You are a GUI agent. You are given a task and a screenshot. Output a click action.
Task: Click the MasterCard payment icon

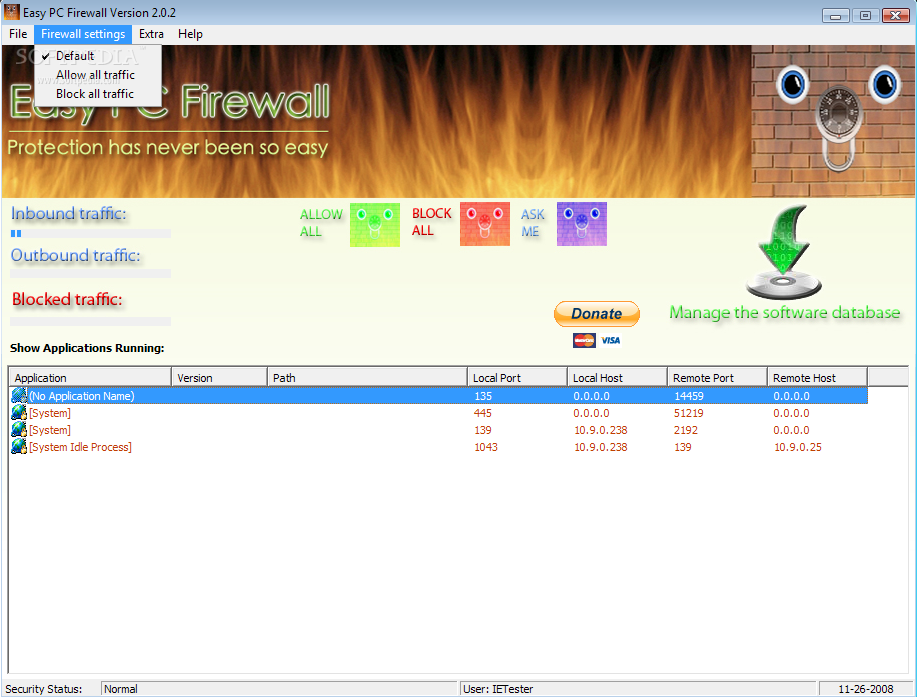(x=584, y=340)
